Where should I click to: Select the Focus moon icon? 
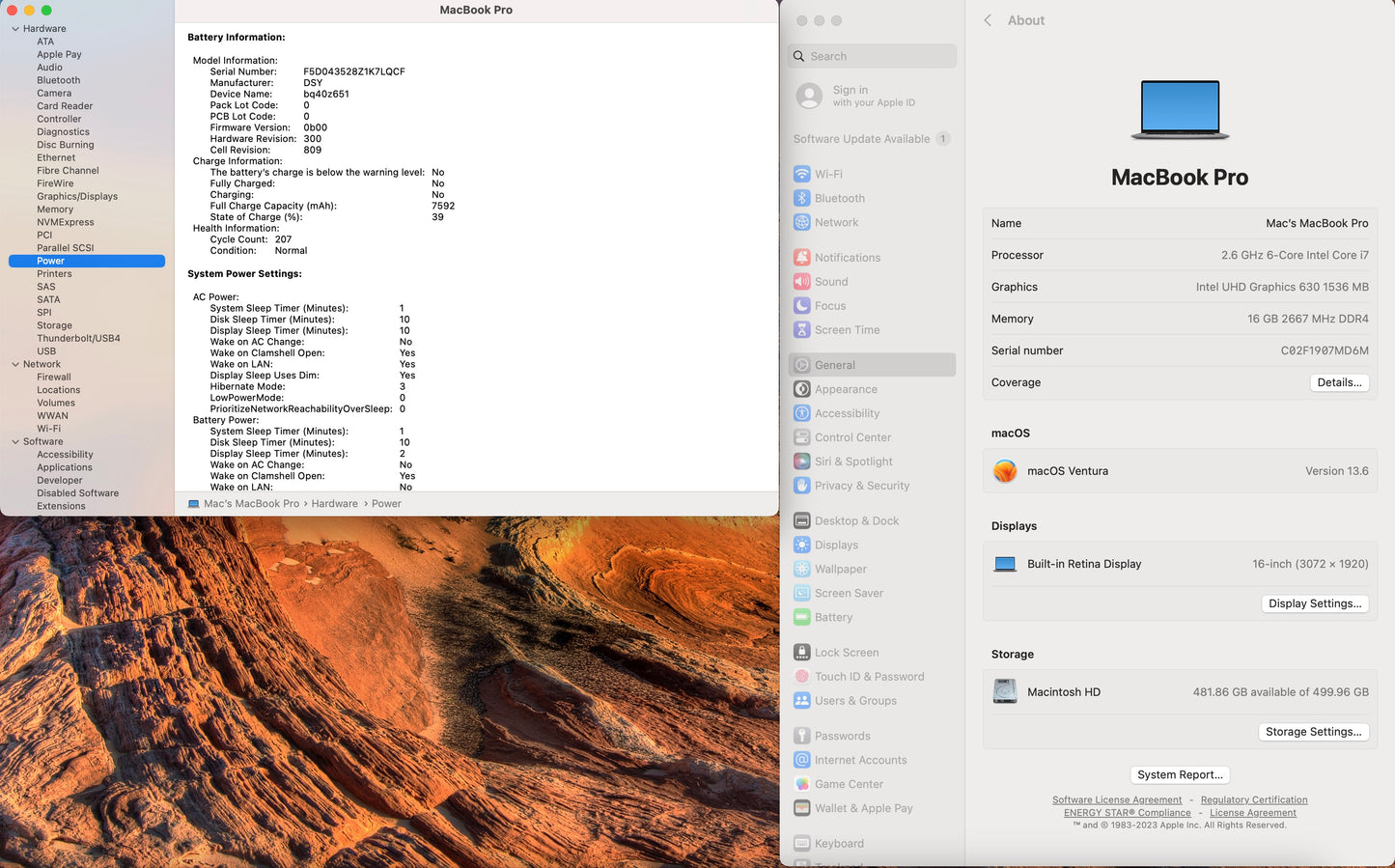click(801, 306)
